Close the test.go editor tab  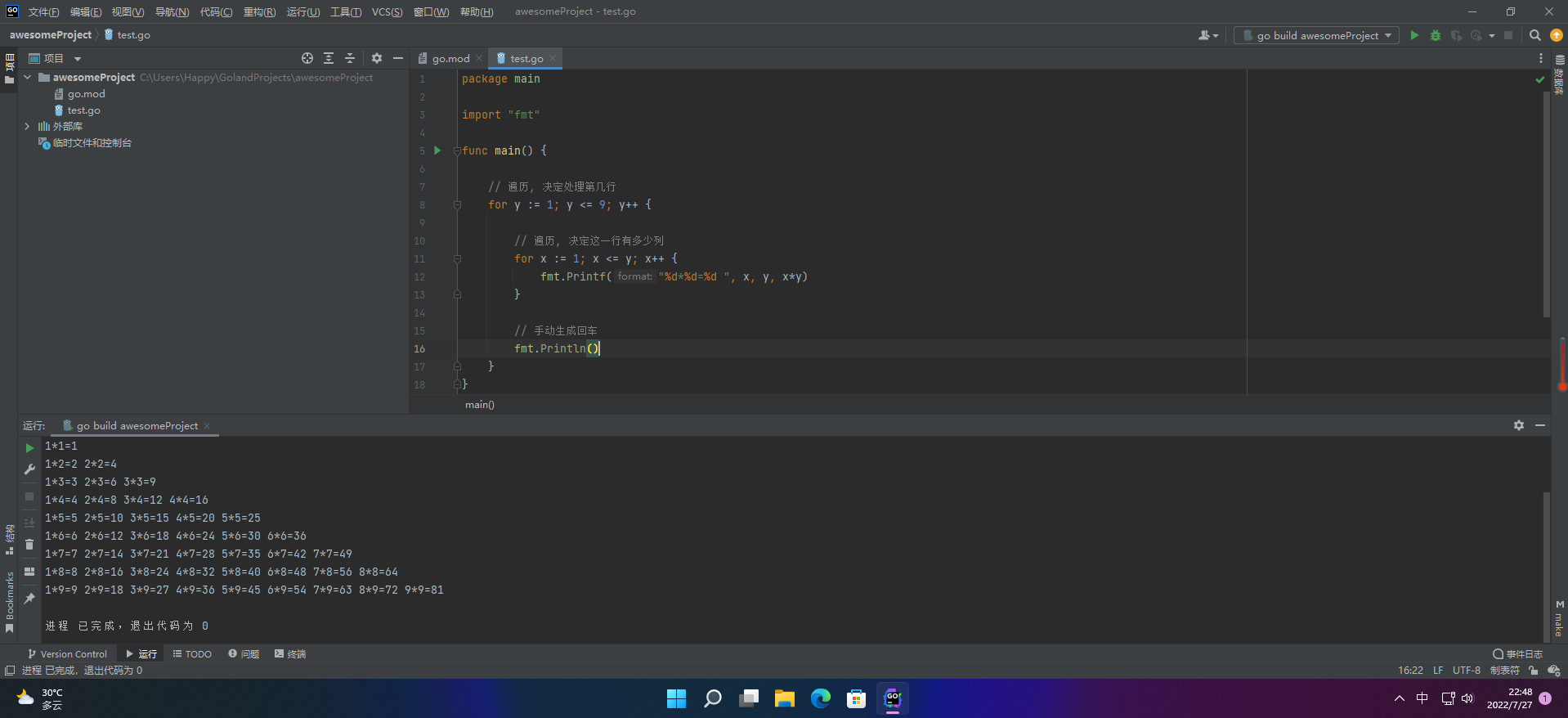point(553,58)
